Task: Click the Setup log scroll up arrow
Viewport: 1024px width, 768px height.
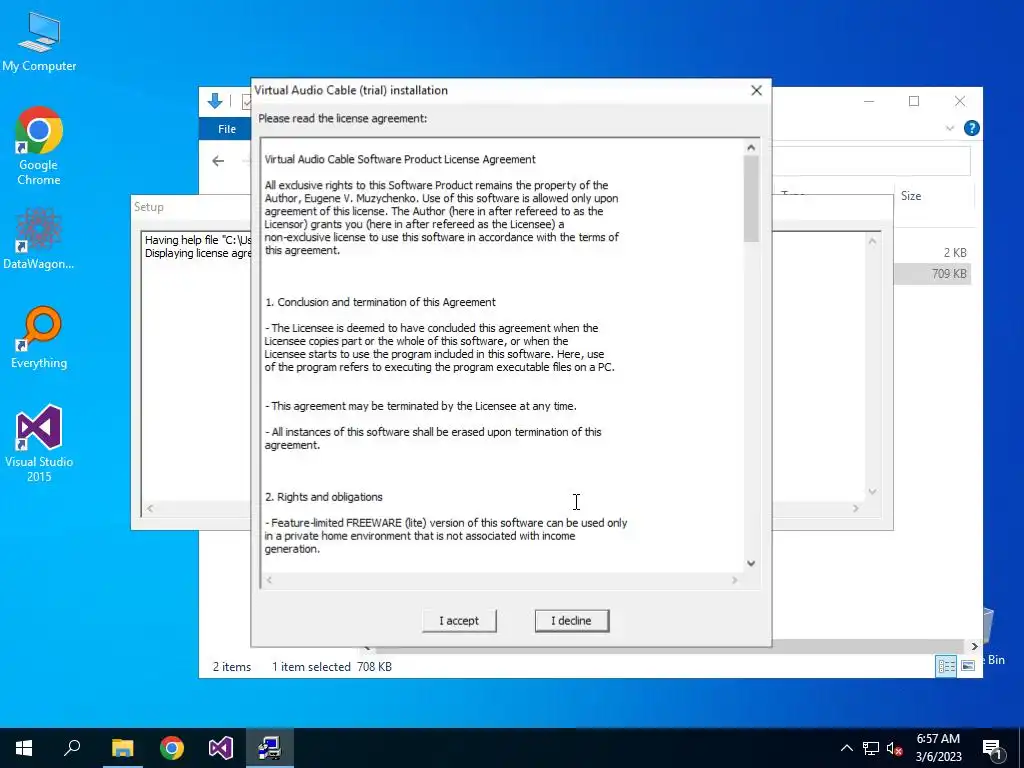Action: click(872, 241)
